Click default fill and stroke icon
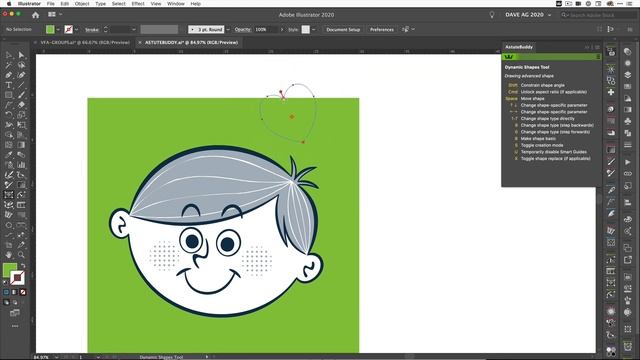Screen dimensions: 640x360 pyautogui.click(x=5, y=282)
